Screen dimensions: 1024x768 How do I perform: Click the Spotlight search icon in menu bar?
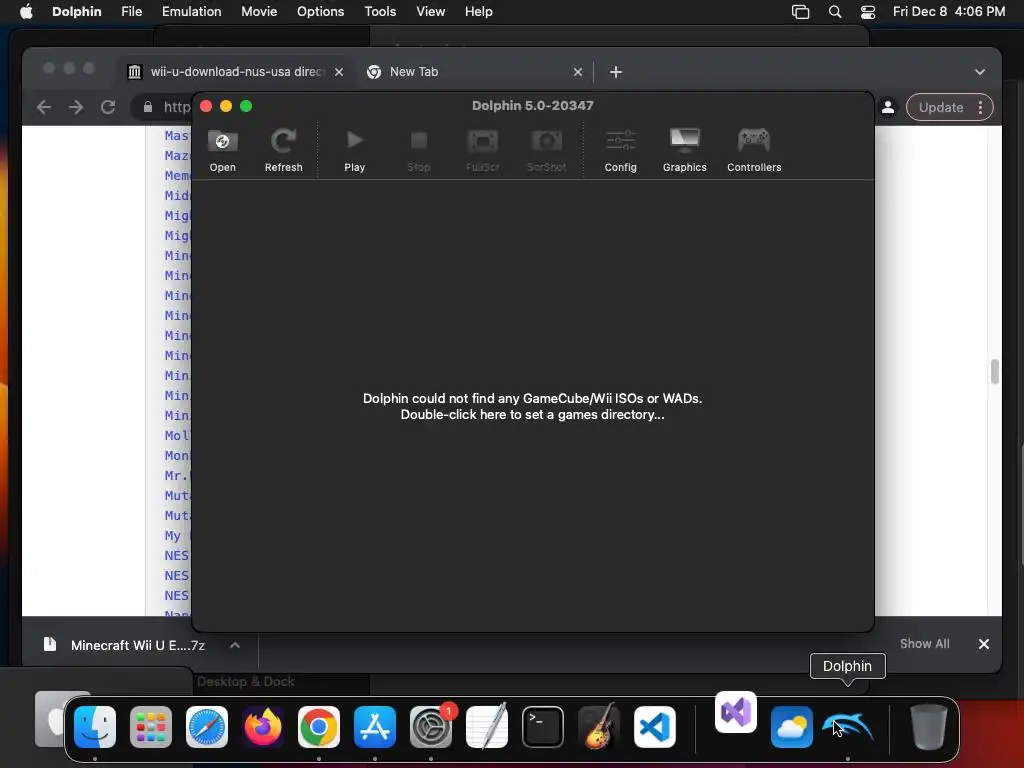pos(835,12)
